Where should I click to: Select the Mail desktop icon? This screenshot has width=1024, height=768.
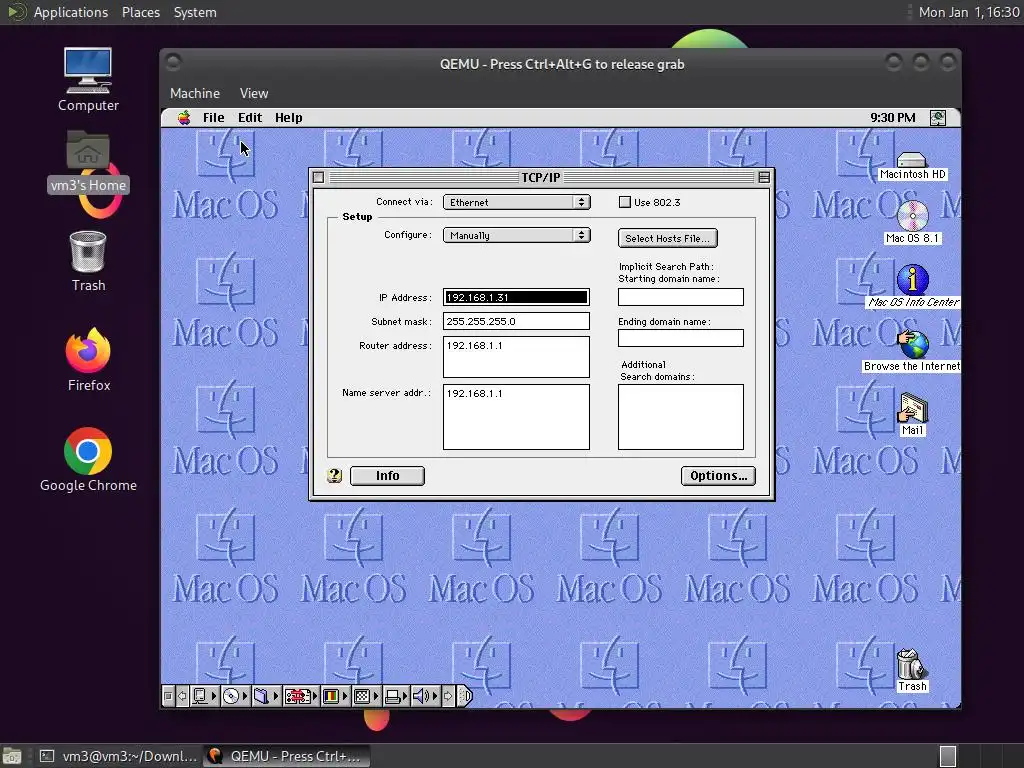[912, 415]
